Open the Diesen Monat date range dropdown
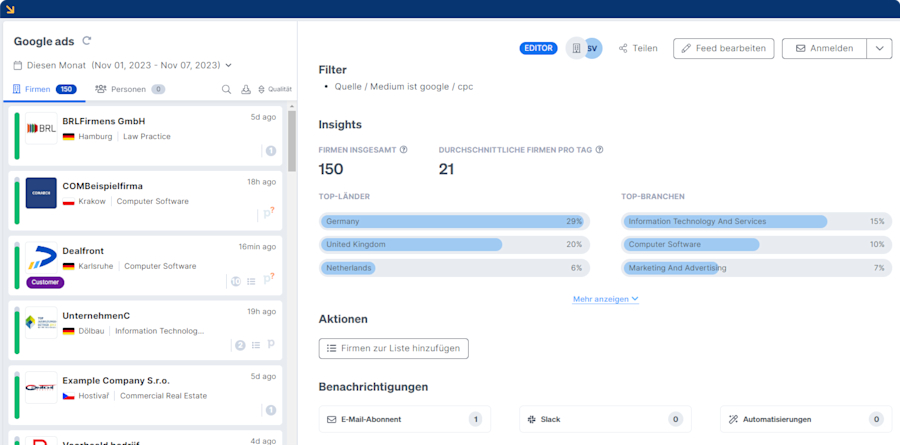 point(228,65)
